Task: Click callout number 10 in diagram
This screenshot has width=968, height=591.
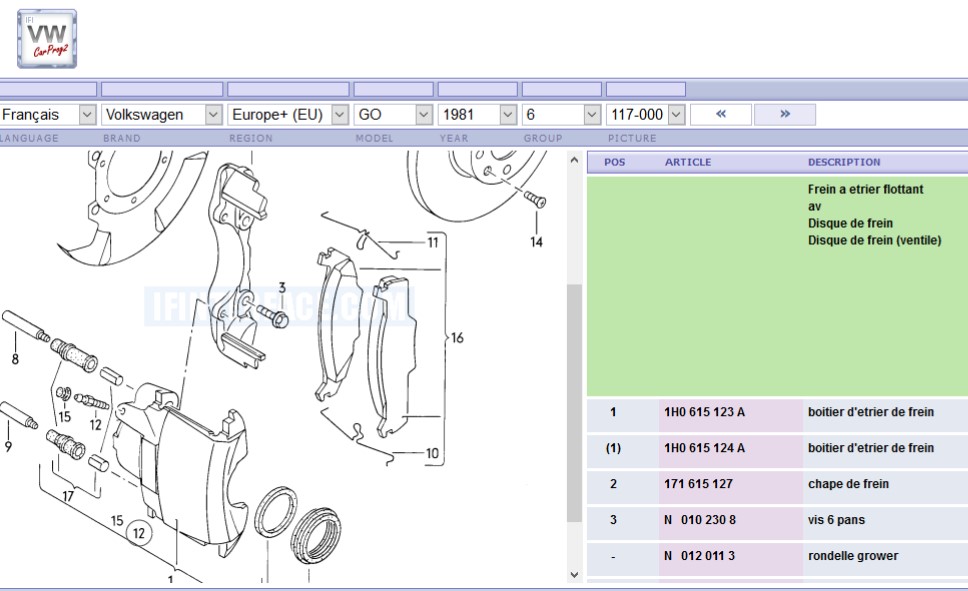Action: pos(432,453)
